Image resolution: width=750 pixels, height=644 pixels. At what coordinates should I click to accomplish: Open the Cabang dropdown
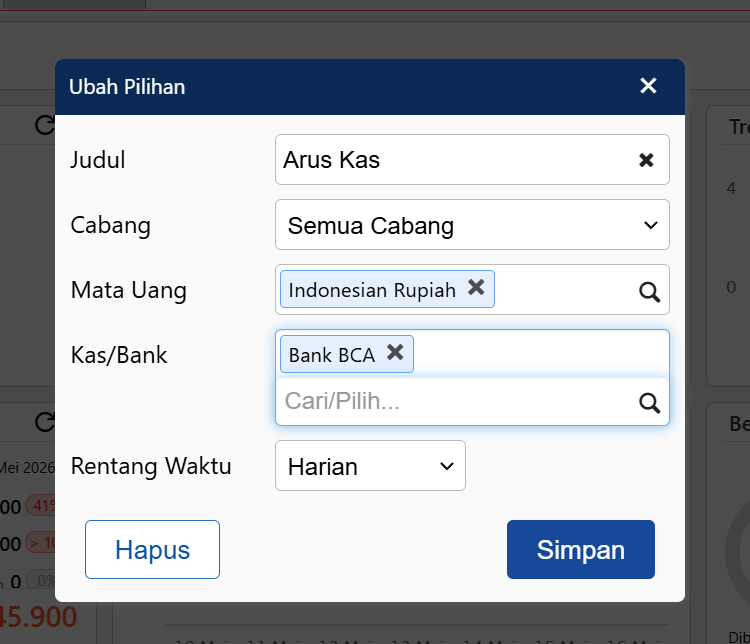[x=472, y=225]
